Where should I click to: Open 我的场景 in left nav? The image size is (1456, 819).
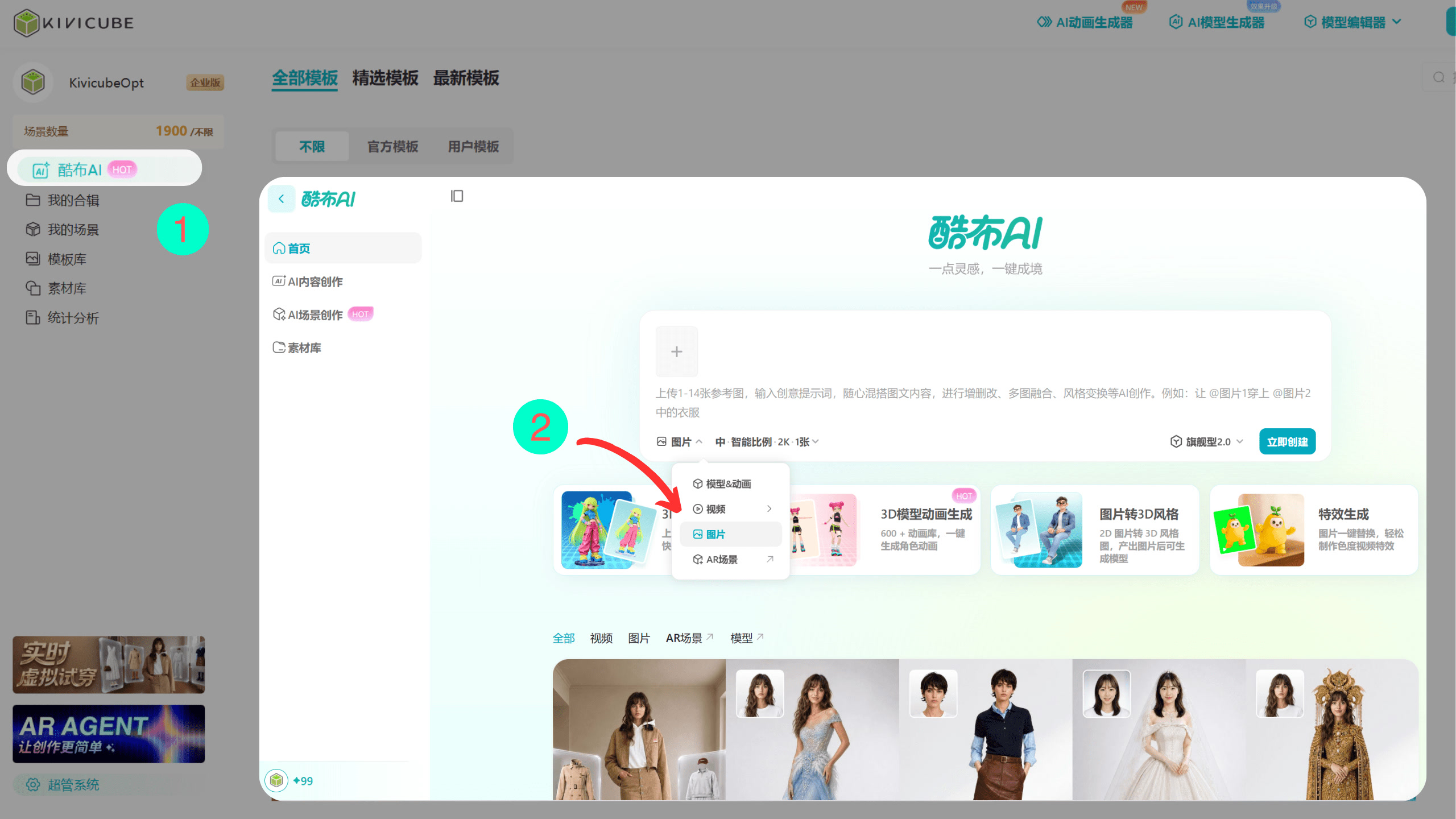63,230
